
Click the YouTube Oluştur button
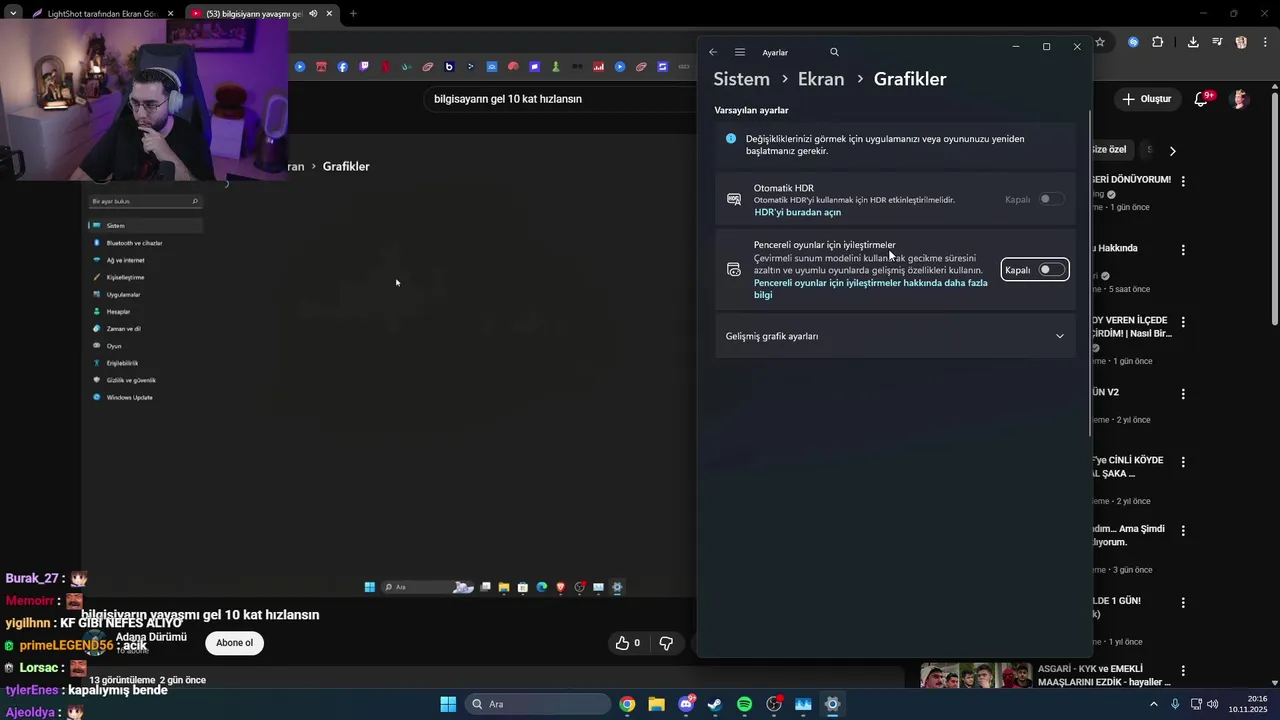coord(1146,99)
